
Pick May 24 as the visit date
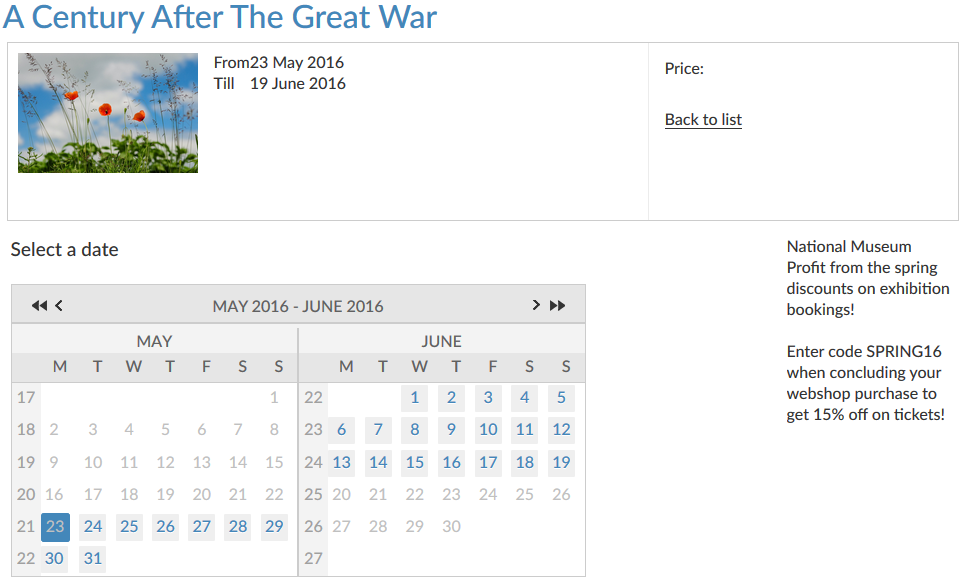click(93, 527)
